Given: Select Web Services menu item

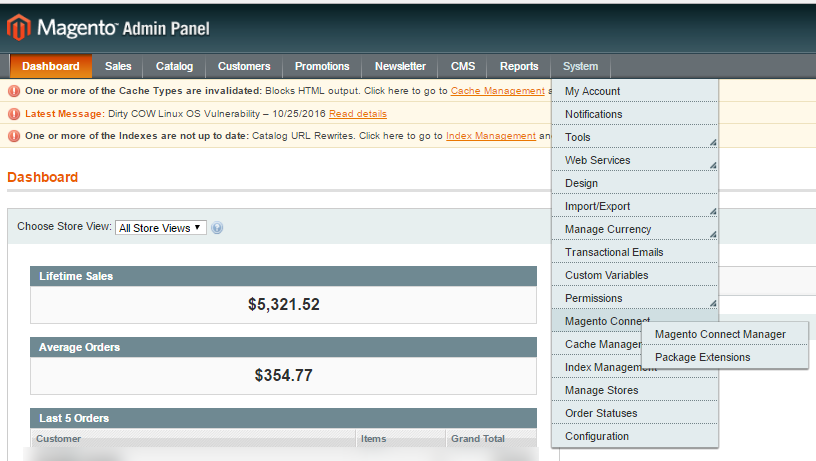Looking at the screenshot, I should point(635,160).
